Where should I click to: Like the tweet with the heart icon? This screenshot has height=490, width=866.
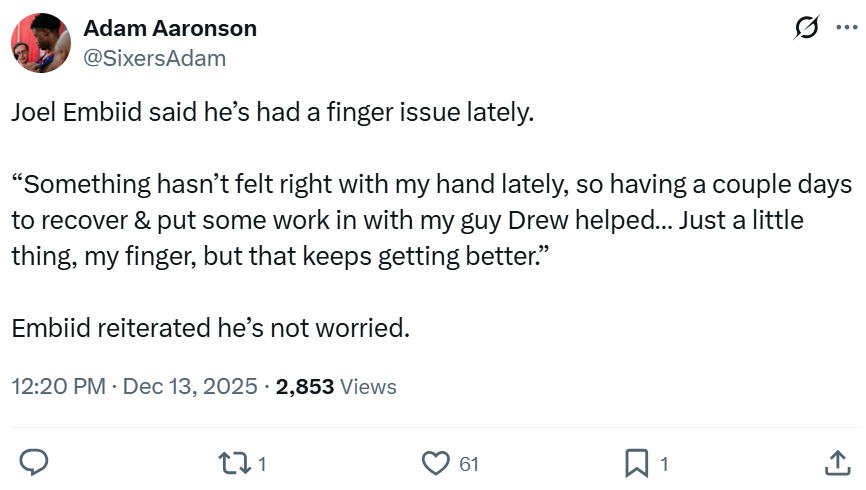pos(434,462)
